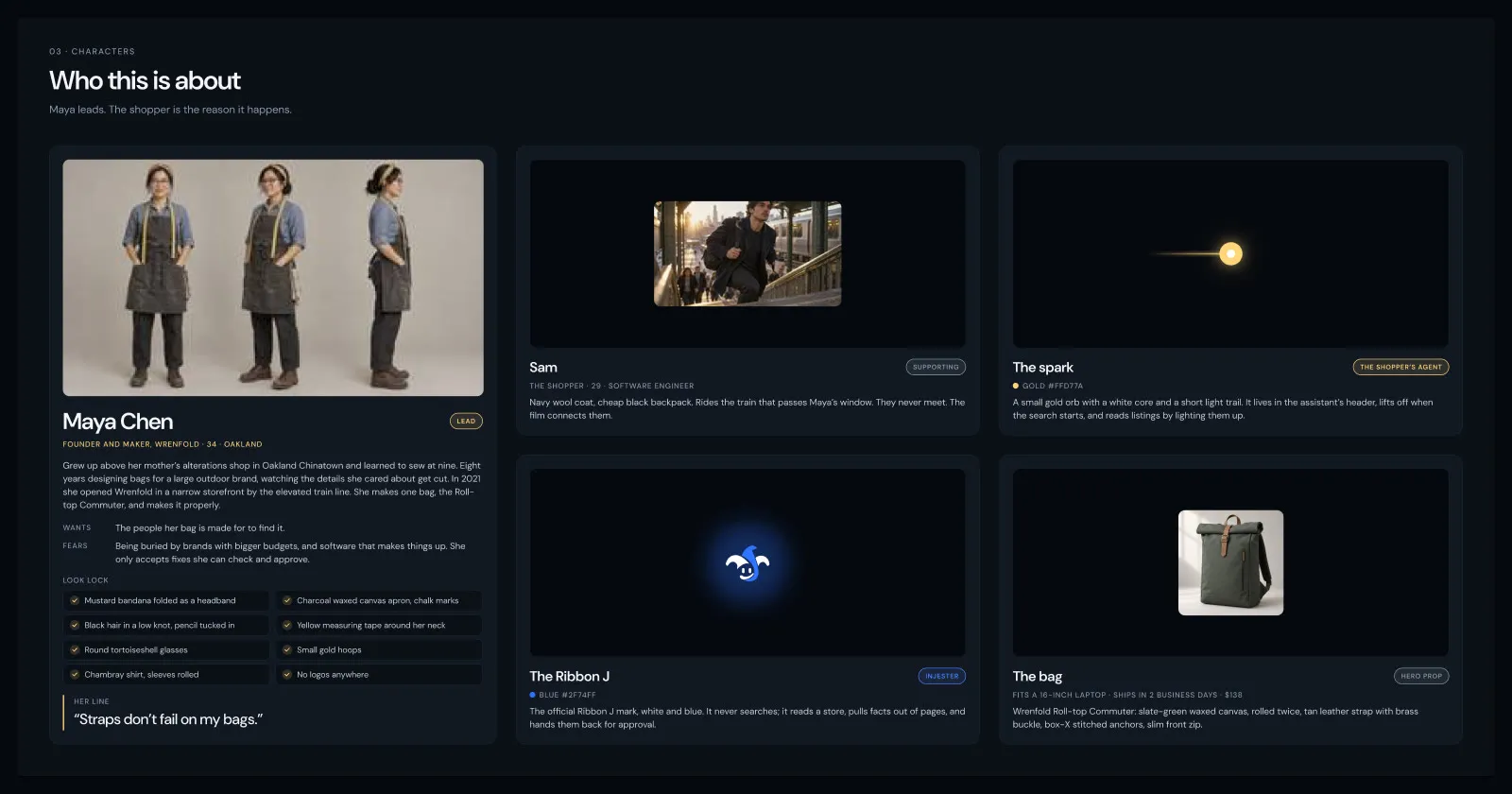Click 'The people her bag is made for to find it.'
The width and height of the screenshot is (1512, 794).
199,528
